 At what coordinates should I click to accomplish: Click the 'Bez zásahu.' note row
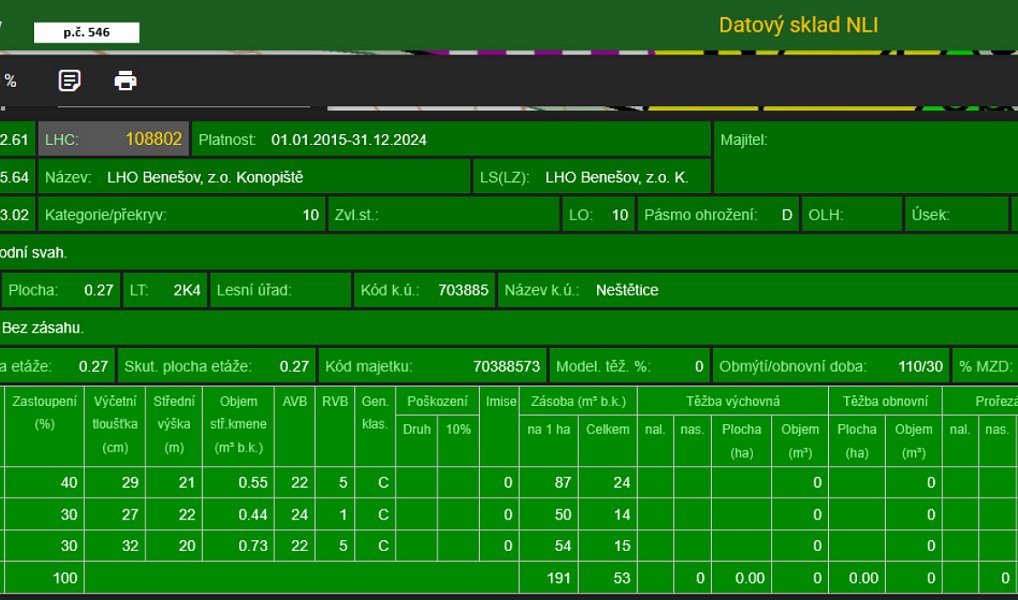[509, 328]
